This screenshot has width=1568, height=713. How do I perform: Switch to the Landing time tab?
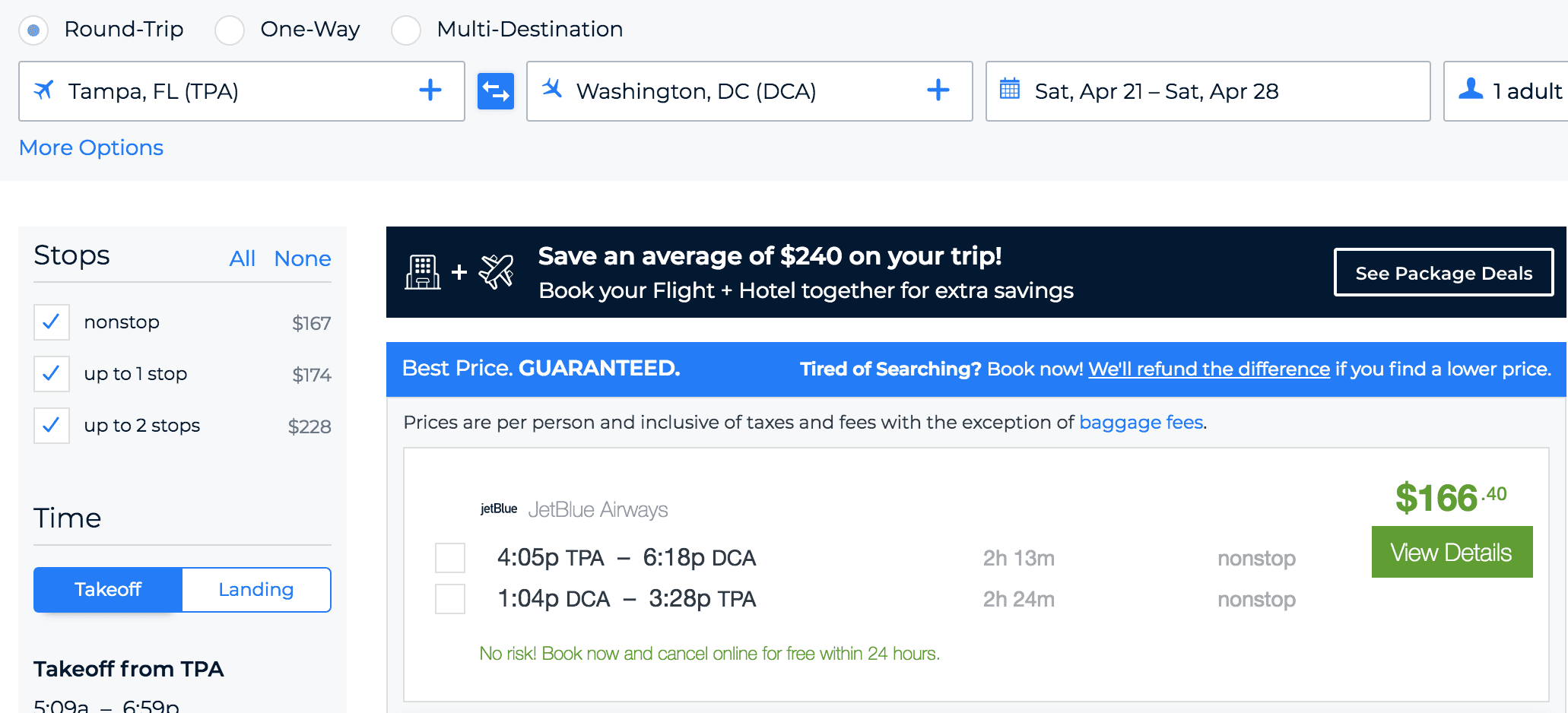(x=256, y=590)
